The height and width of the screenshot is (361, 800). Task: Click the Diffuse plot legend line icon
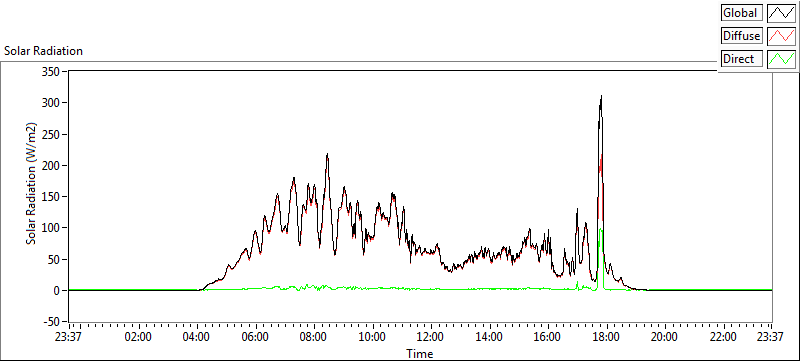click(x=781, y=36)
